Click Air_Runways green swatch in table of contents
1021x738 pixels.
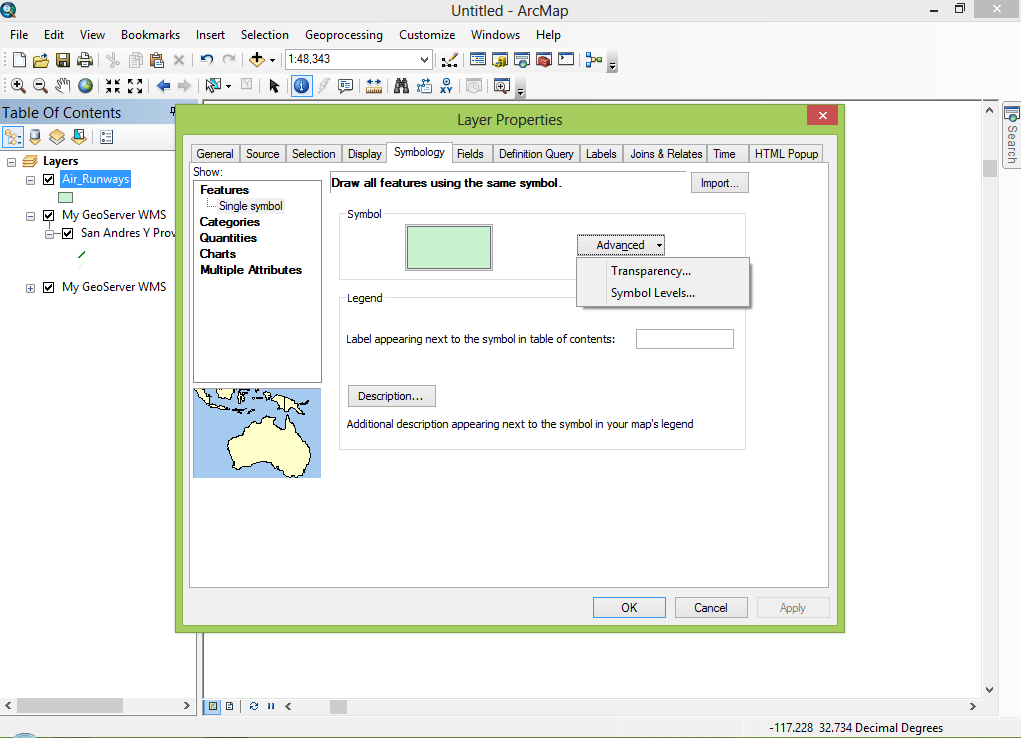coord(65,197)
